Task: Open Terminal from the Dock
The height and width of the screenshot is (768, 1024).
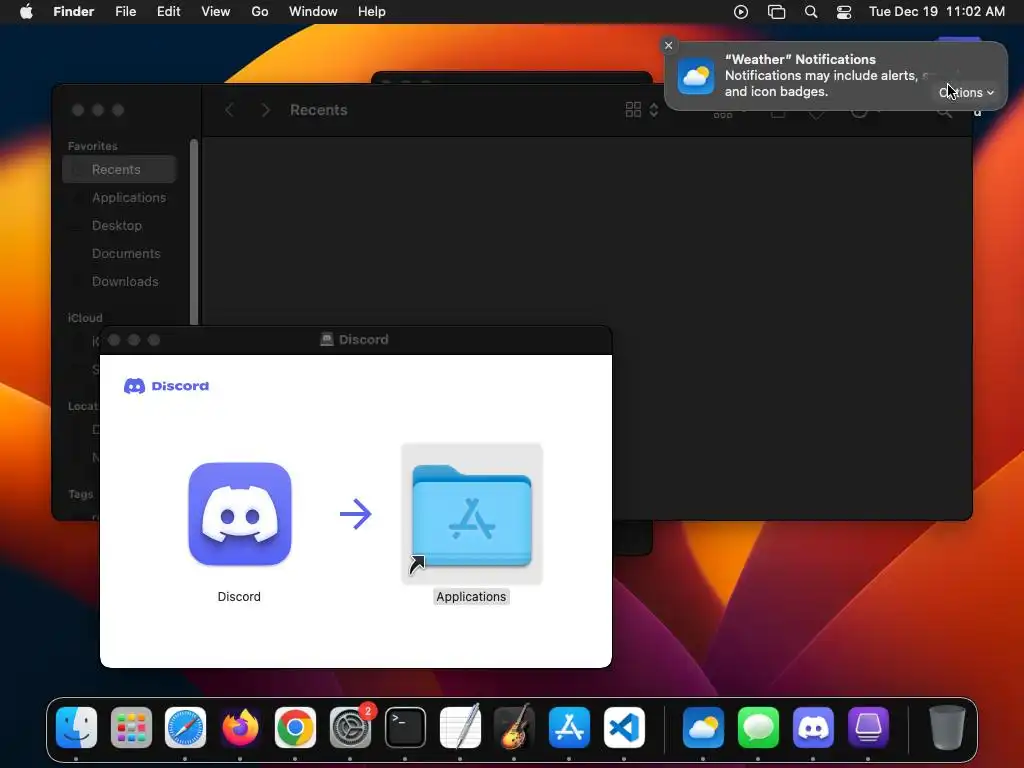Action: (x=405, y=727)
